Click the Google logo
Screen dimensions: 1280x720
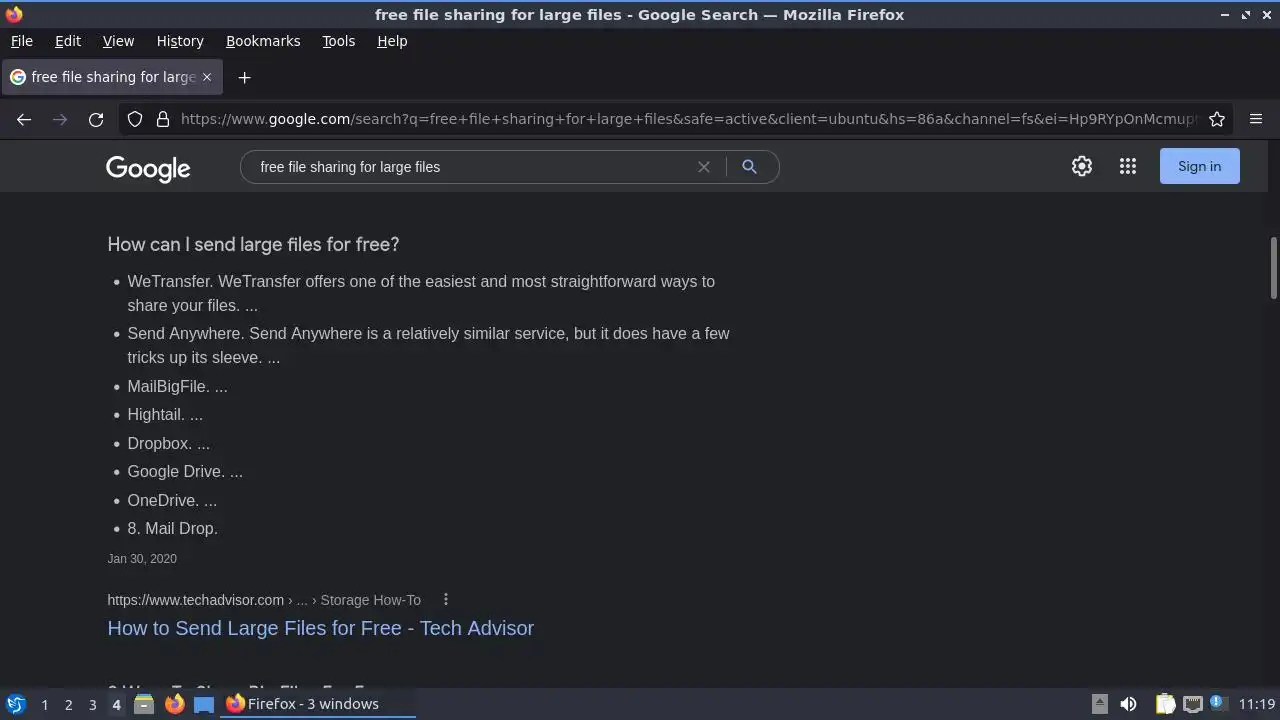click(x=148, y=168)
